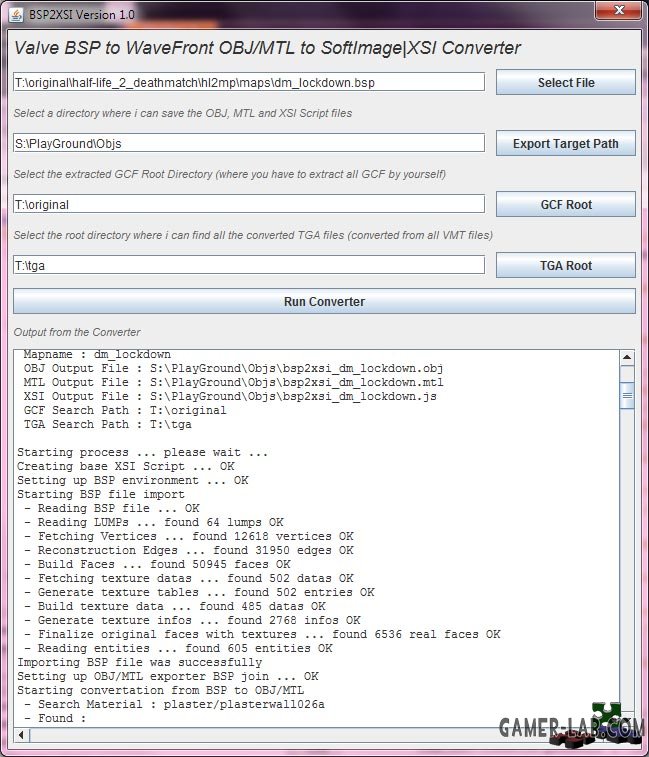Click 'Starting process ... please wait' line
The height and width of the screenshot is (757, 649).
142,452
